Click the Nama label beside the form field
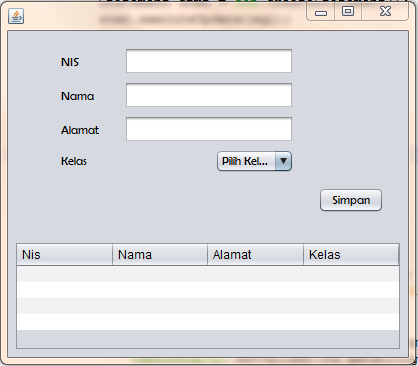 click(78, 96)
